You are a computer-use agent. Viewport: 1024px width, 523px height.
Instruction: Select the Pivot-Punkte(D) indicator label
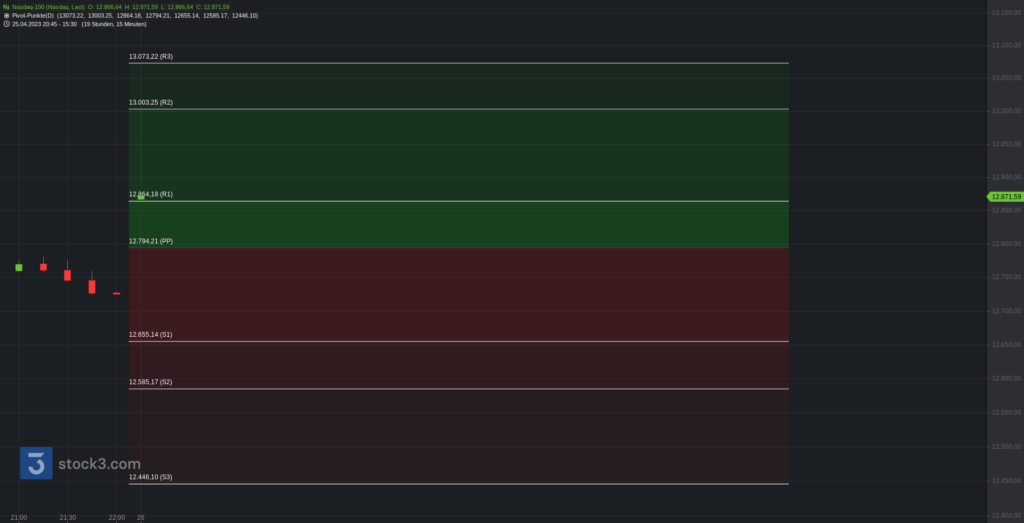tap(33, 15)
